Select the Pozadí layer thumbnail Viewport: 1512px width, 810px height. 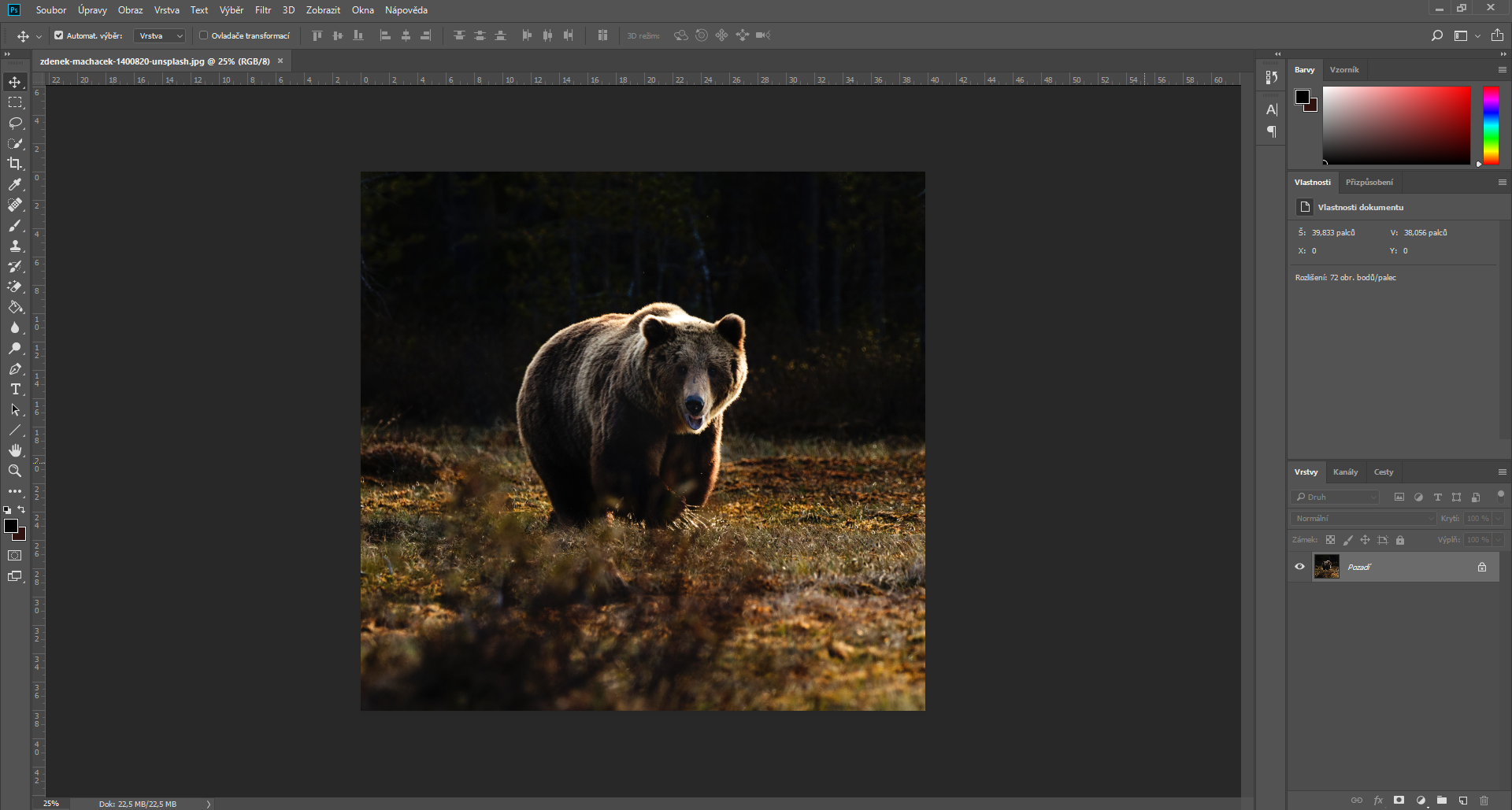[1328, 567]
